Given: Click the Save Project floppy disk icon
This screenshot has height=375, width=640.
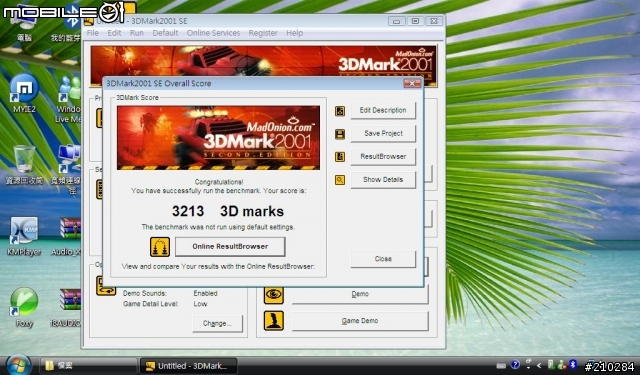Looking at the screenshot, I should [340, 134].
